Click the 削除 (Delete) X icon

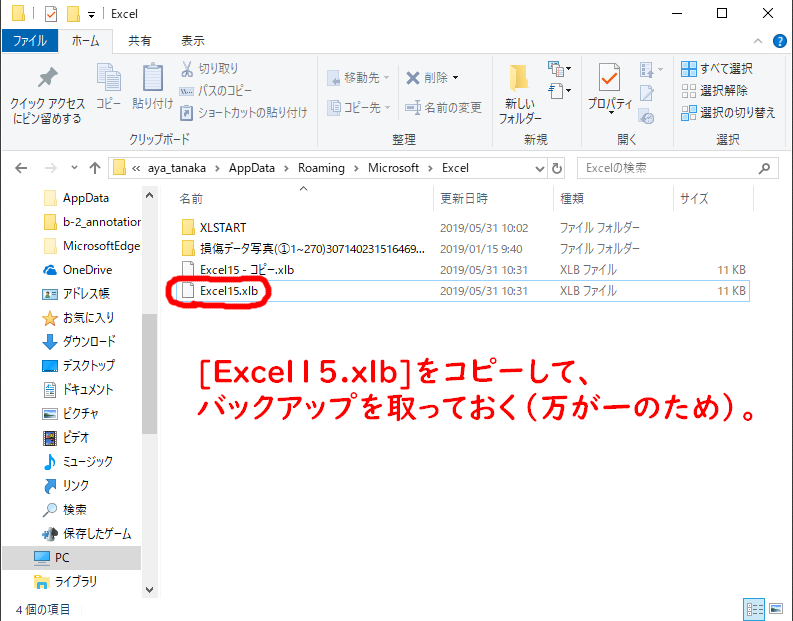pos(413,77)
